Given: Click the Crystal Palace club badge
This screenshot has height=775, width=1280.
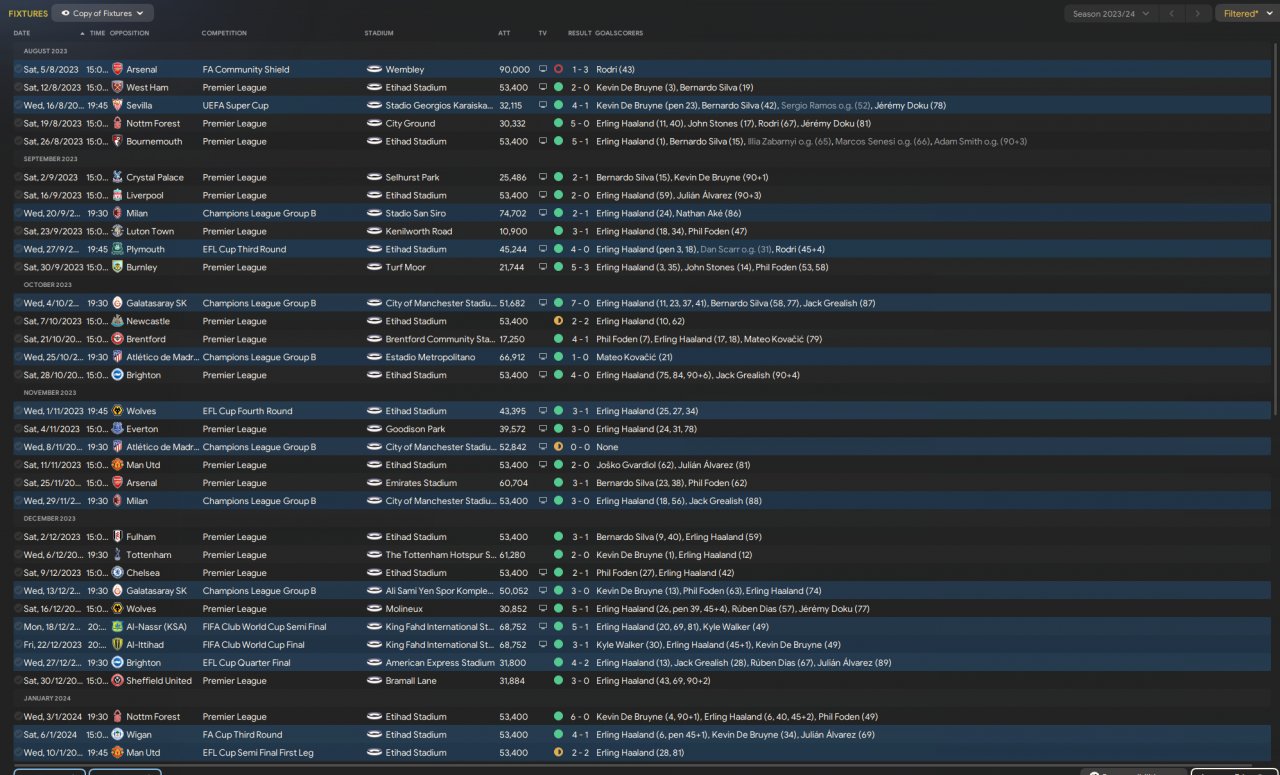Looking at the screenshot, I should pyautogui.click(x=117, y=178).
